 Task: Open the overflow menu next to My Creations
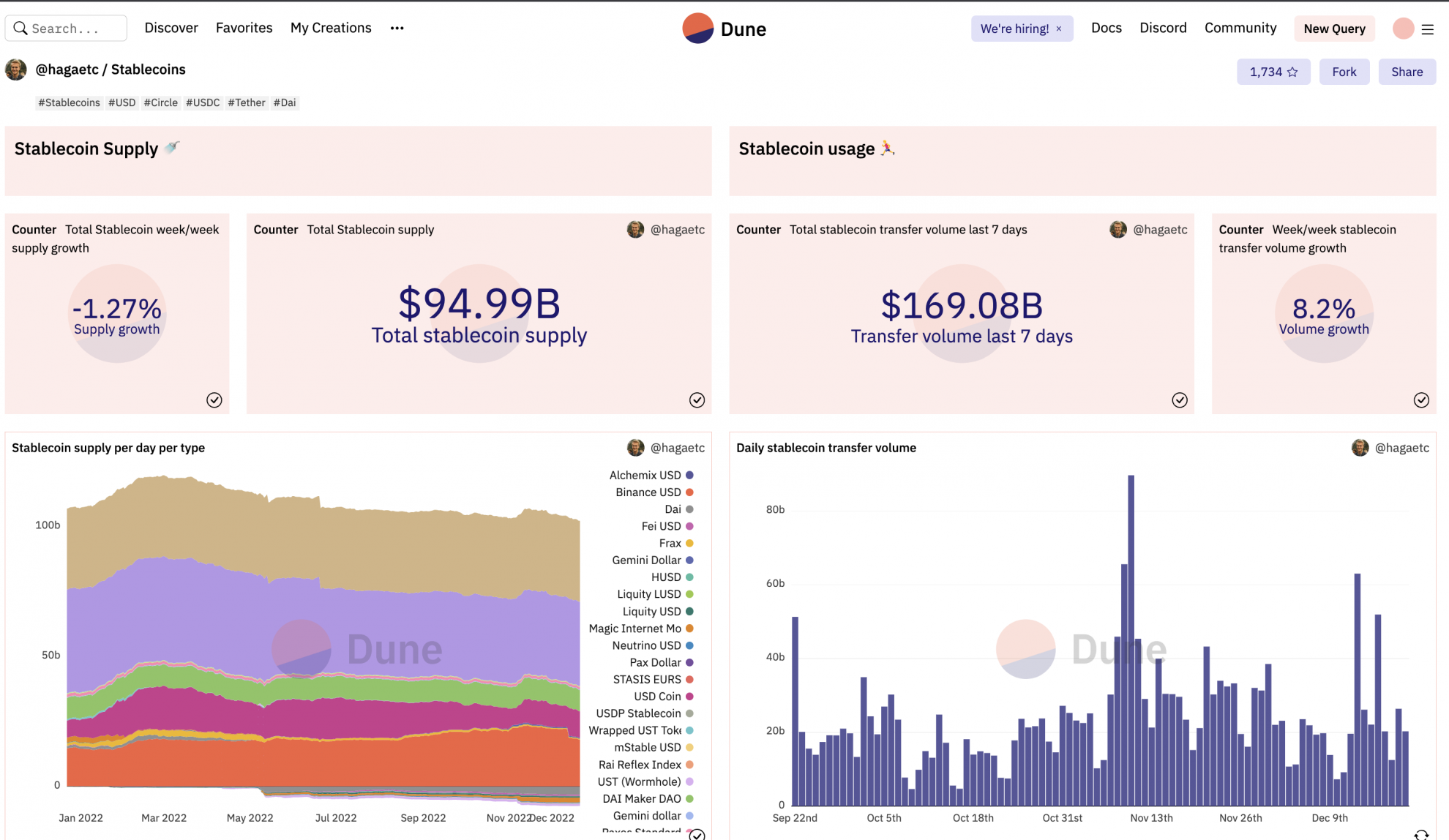pos(397,28)
